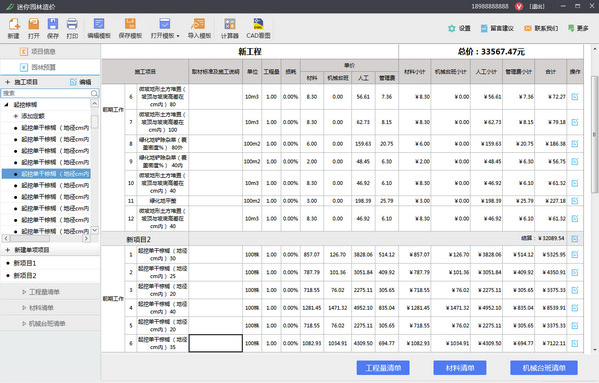The height and width of the screenshot is (383, 599).
Task: Click the outlined empty cell in the bottom row
Action: click(x=216, y=343)
